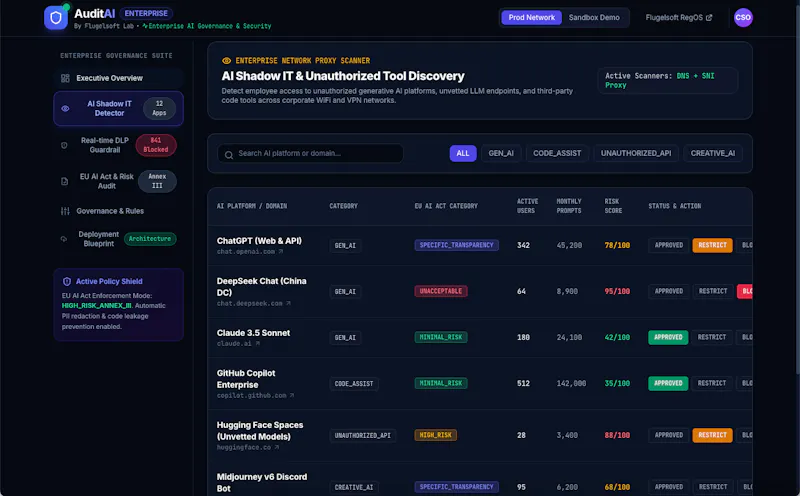Set Midjourney v6 Discord Bot to APPROVED
The width and height of the screenshot is (800, 496).
668,487
